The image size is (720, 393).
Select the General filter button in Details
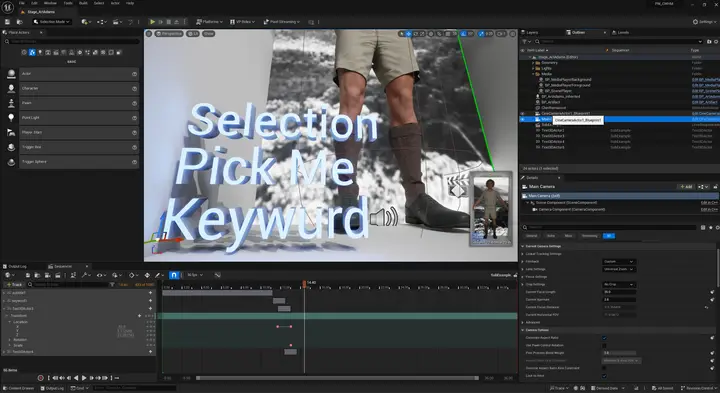coord(532,236)
